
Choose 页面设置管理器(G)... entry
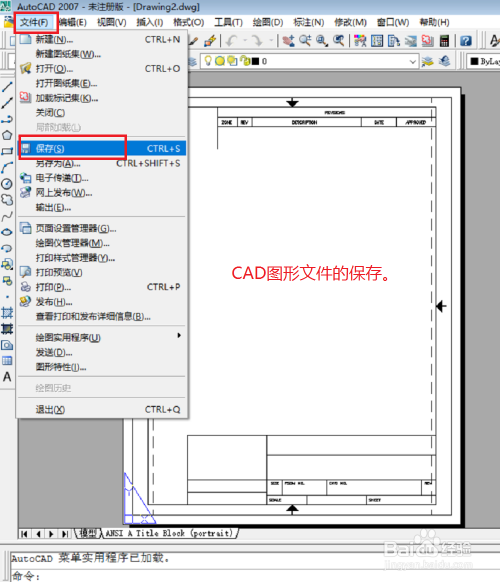102,228
